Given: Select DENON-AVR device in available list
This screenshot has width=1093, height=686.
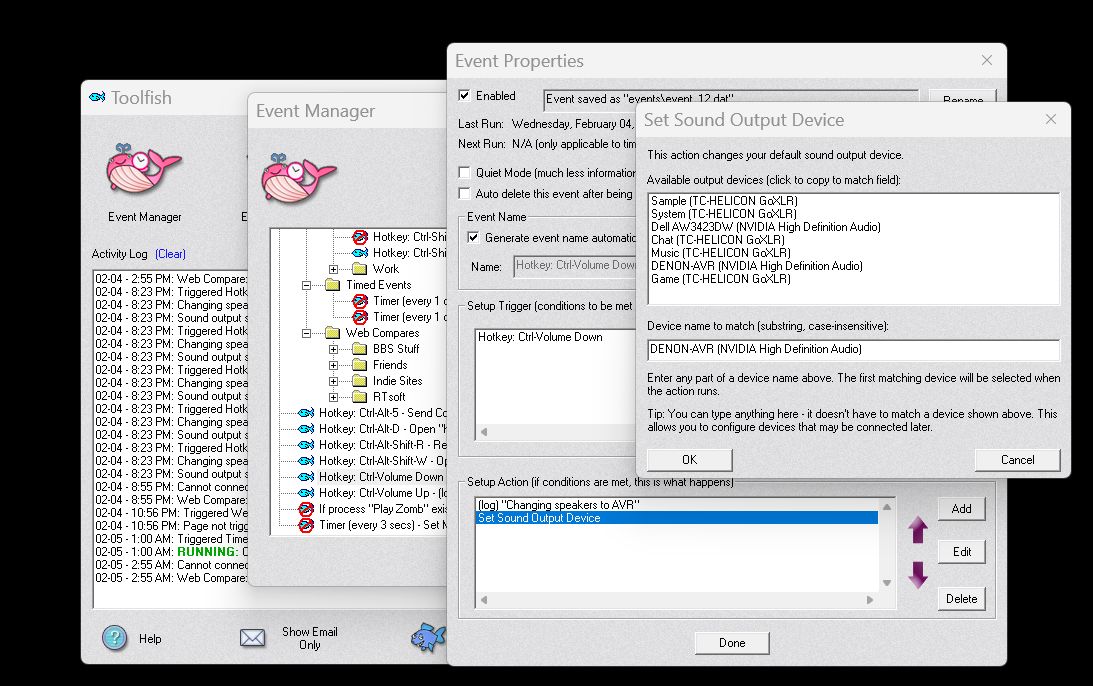Looking at the screenshot, I should tap(756, 266).
